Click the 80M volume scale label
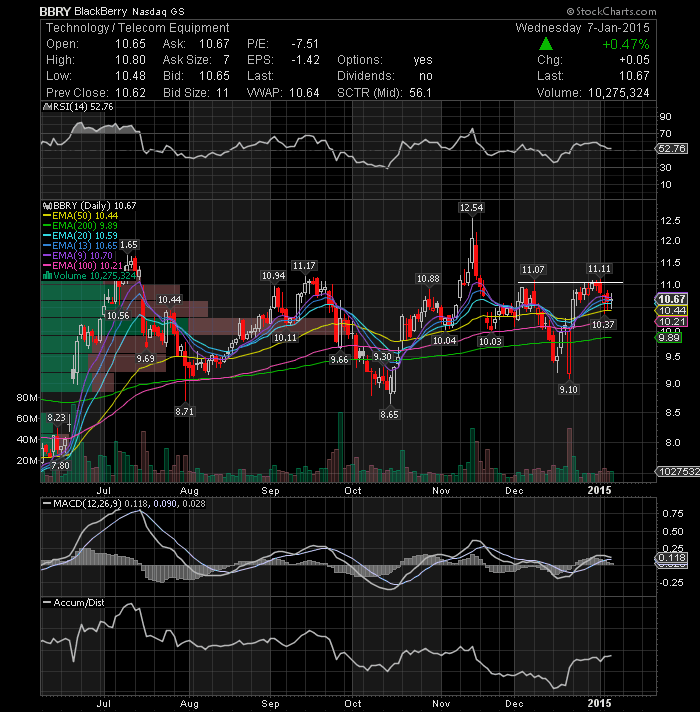The image size is (700, 712). click(27, 398)
